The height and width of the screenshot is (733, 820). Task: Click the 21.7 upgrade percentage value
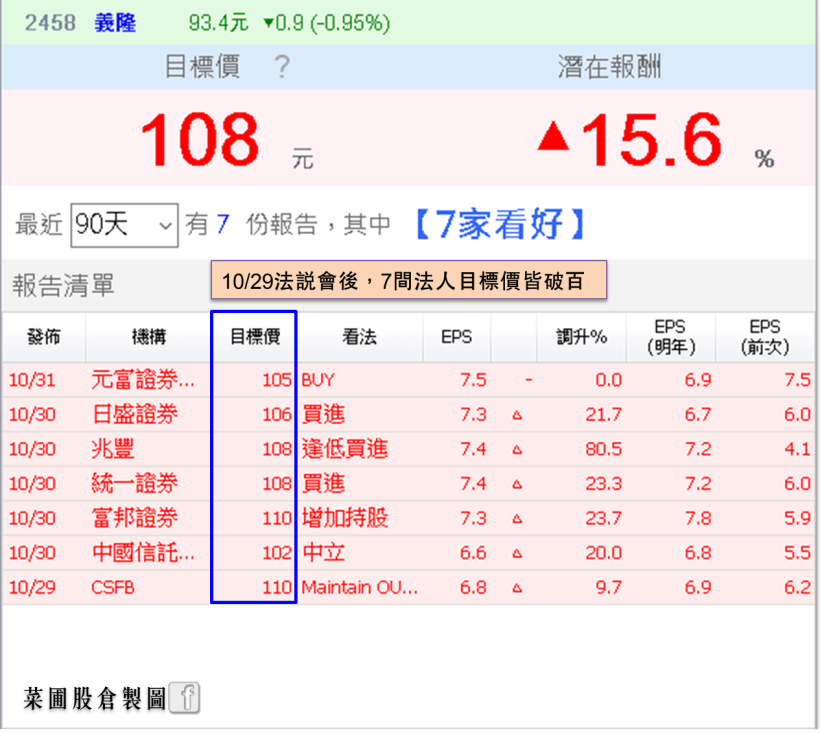pyautogui.click(x=603, y=415)
